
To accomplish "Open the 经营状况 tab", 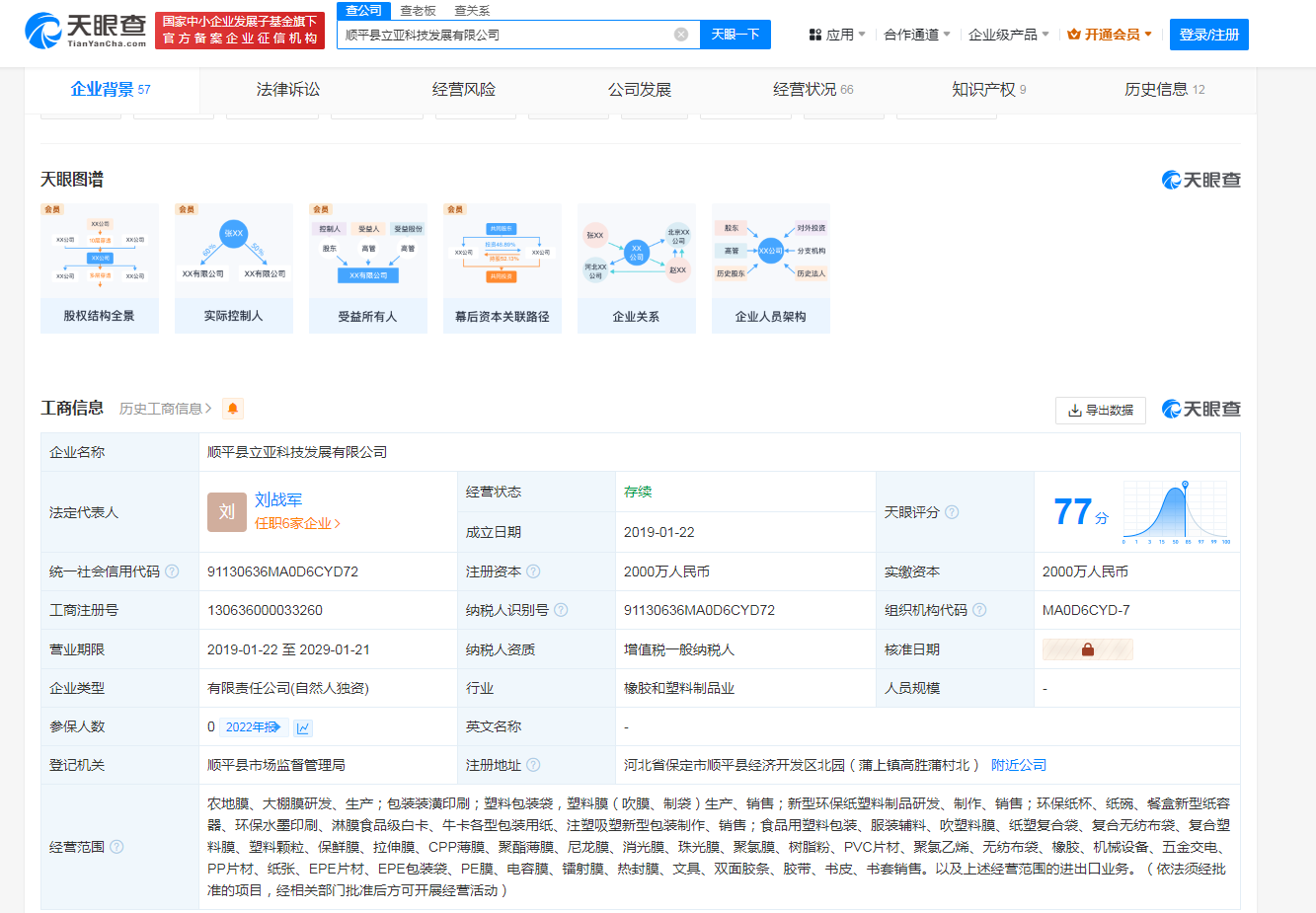I will [x=813, y=90].
